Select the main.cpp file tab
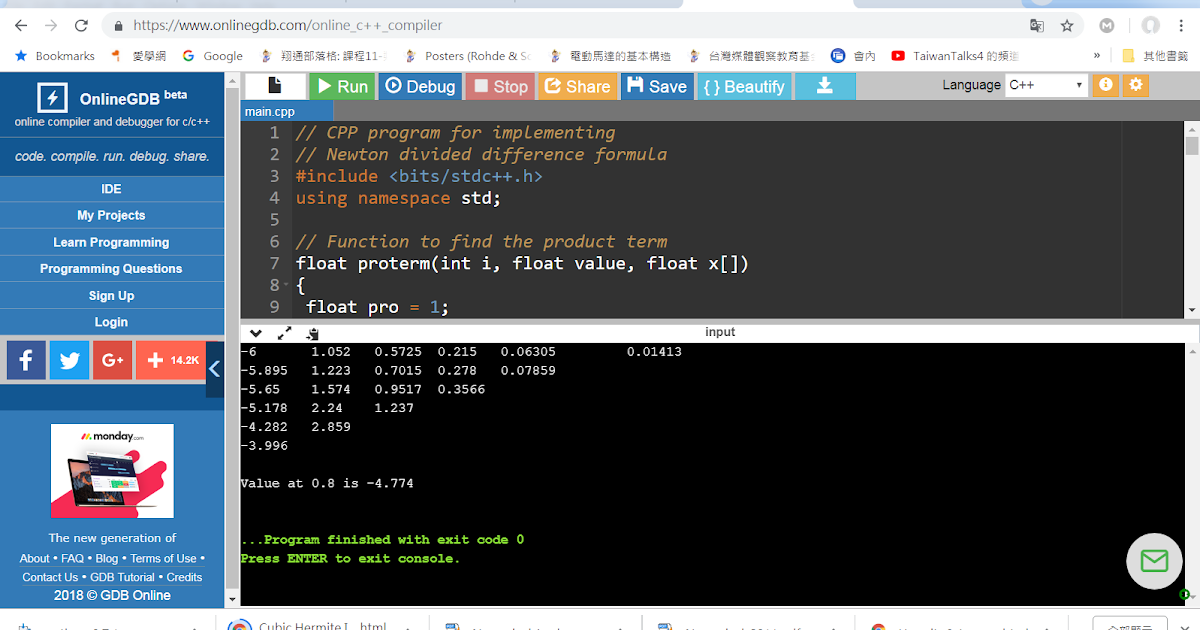Screen dimensions: 1200x630 click(x=270, y=112)
